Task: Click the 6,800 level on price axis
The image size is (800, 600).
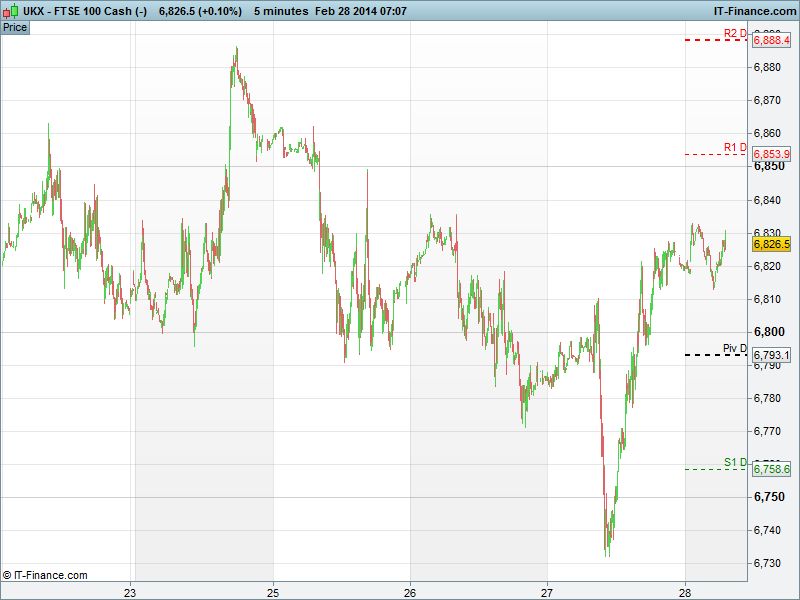Action: tap(768, 332)
